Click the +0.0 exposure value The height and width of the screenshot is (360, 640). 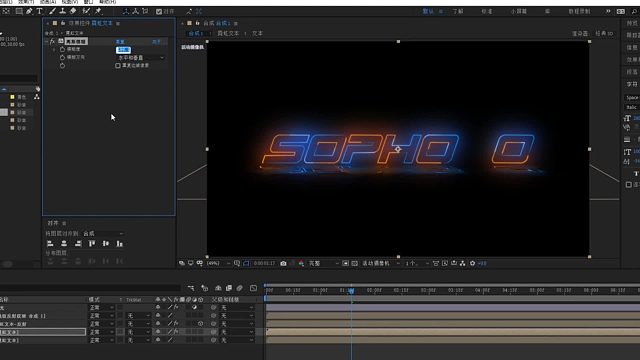click(x=482, y=264)
